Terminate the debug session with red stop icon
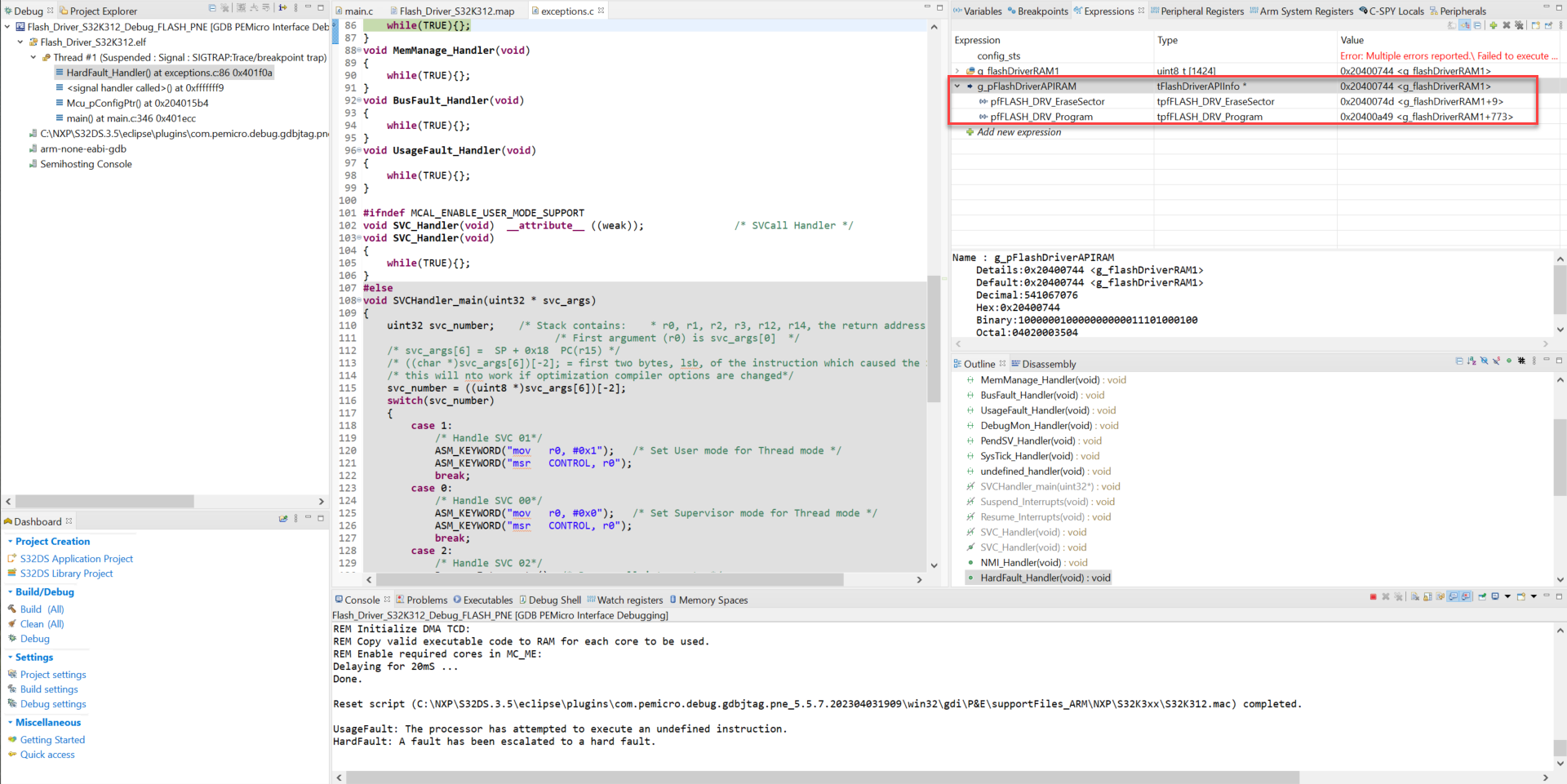 tap(1374, 596)
